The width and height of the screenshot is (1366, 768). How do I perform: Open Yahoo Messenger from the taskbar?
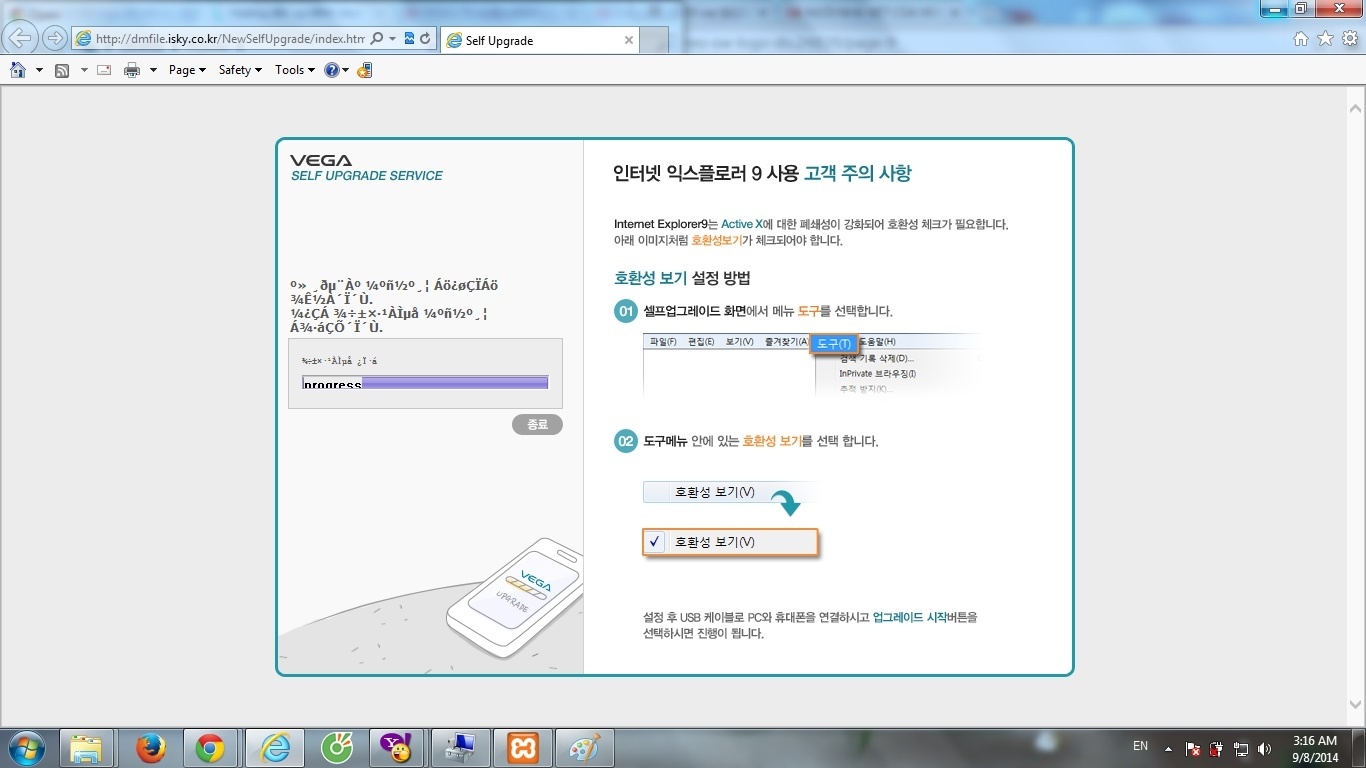(x=398, y=748)
